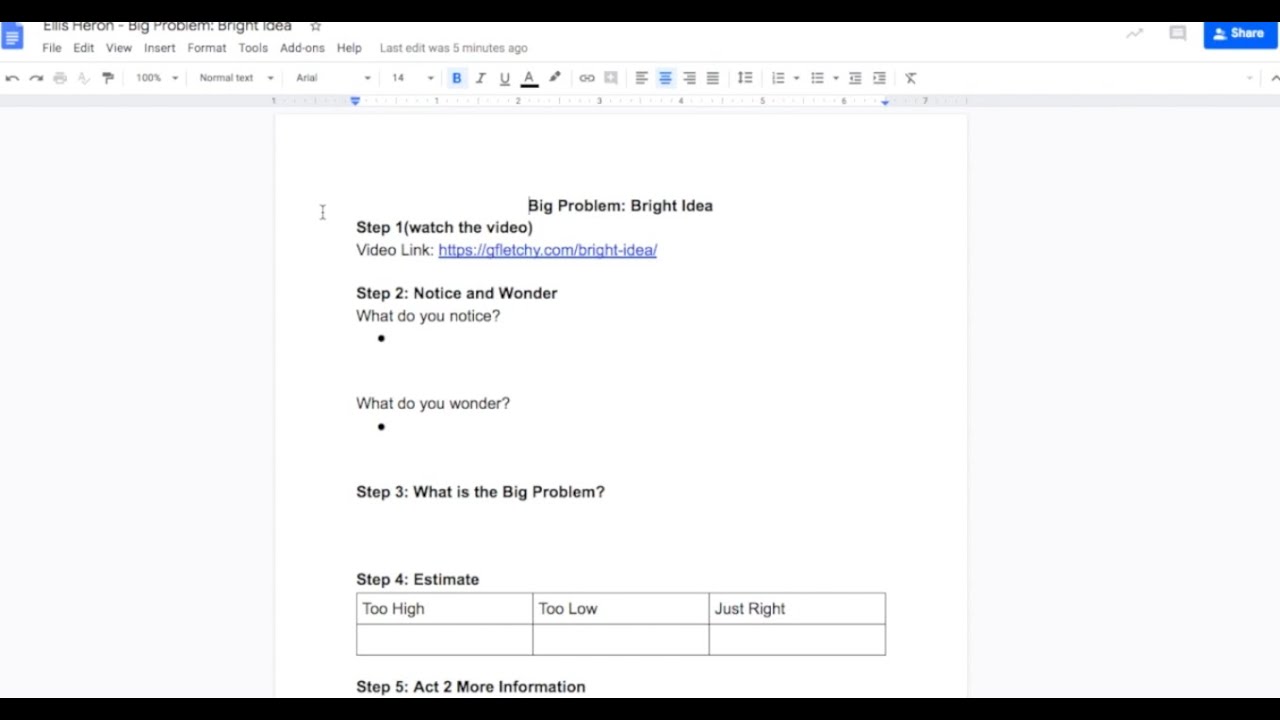Toggle bold formatting
Viewport: 1280px width, 720px height.
point(457,78)
